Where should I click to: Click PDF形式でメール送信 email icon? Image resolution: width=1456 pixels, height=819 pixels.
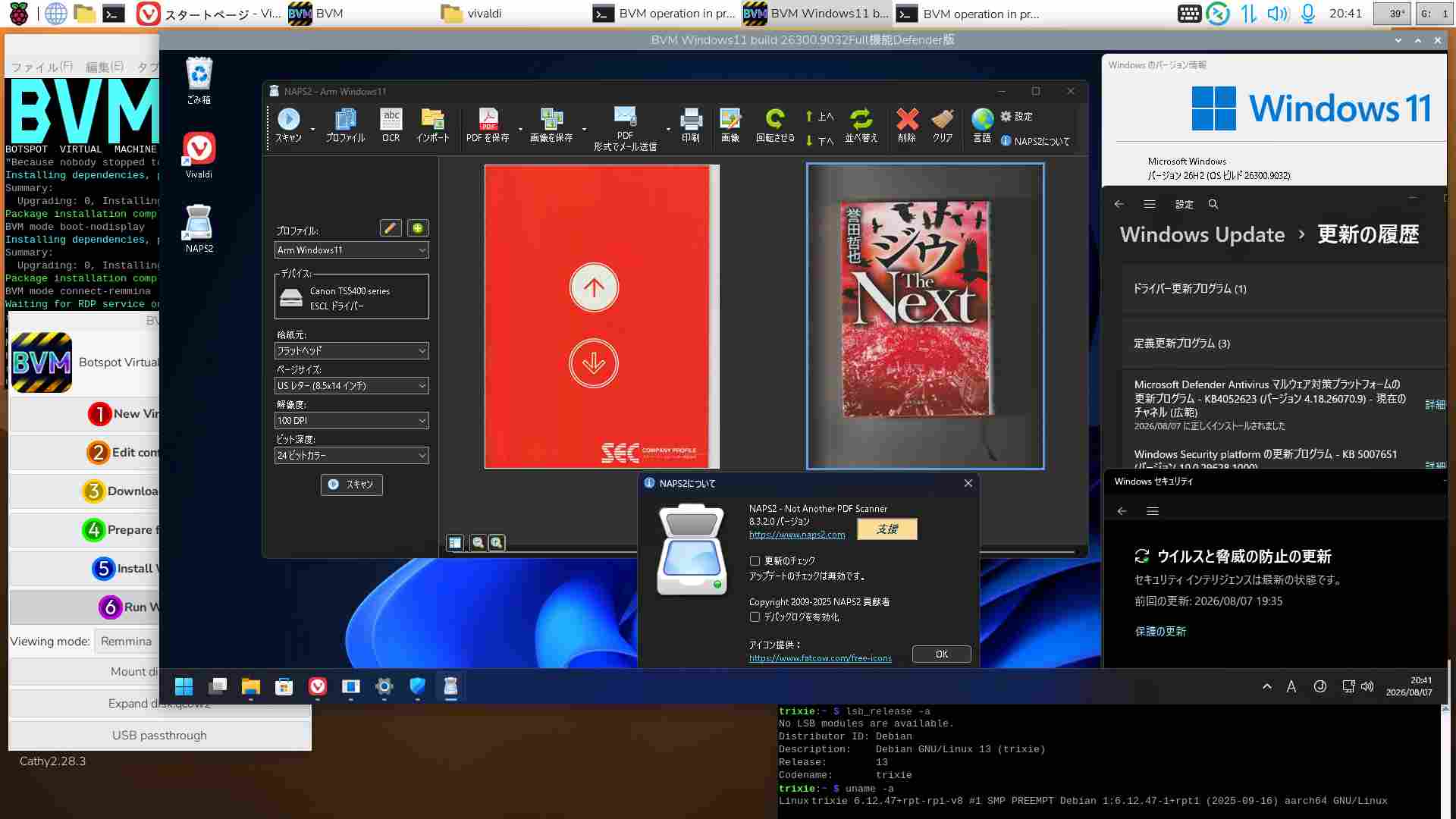[x=625, y=129]
